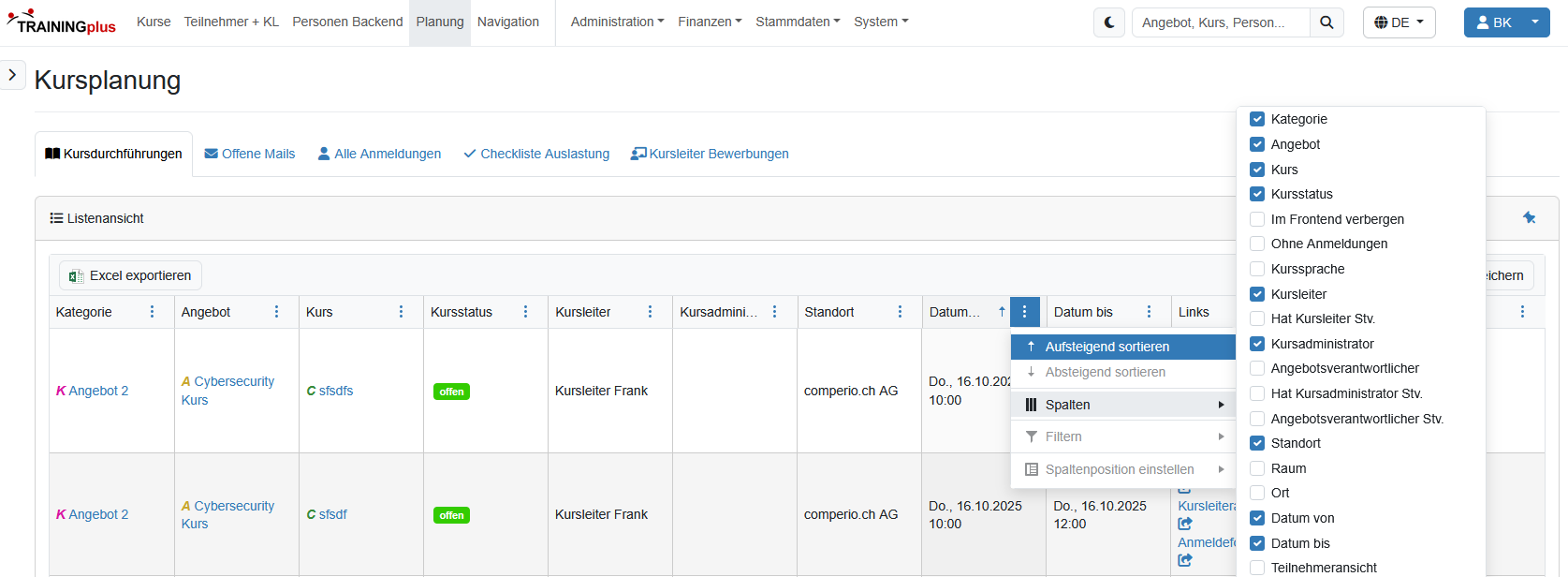Click the pin icon in Listenansicht header

(x=1530, y=217)
